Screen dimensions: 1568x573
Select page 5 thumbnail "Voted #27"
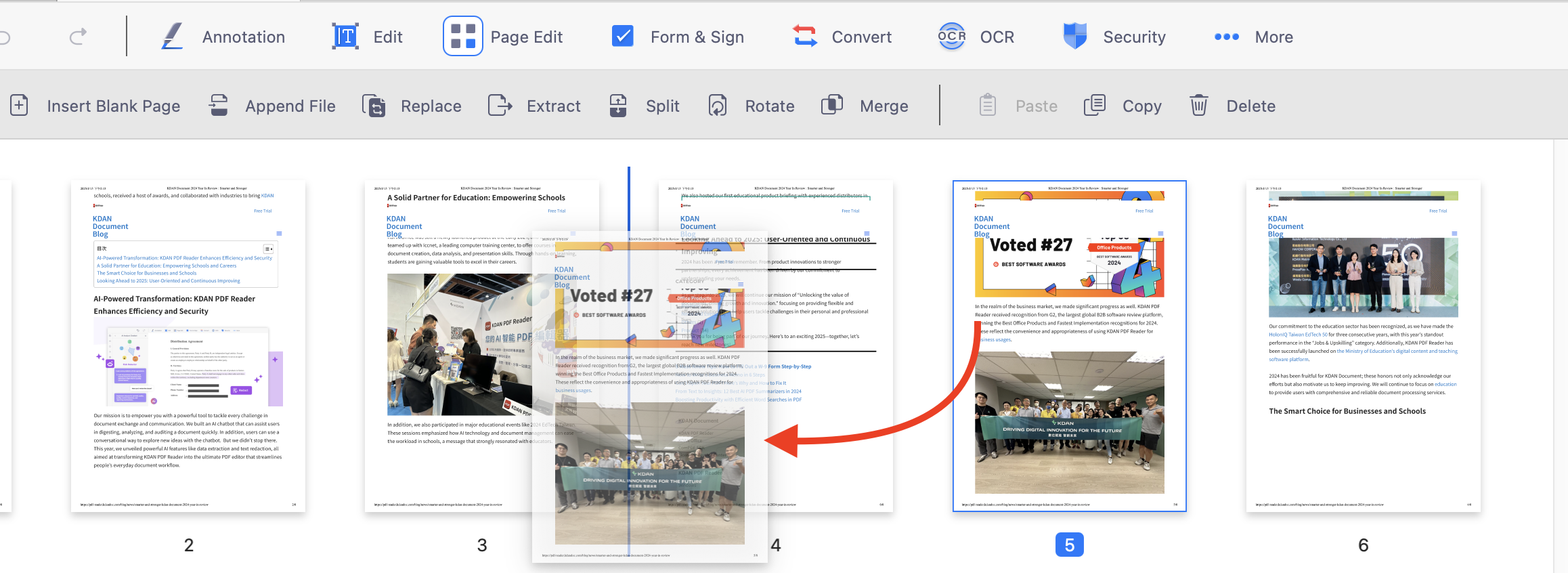(x=1070, y=346)
